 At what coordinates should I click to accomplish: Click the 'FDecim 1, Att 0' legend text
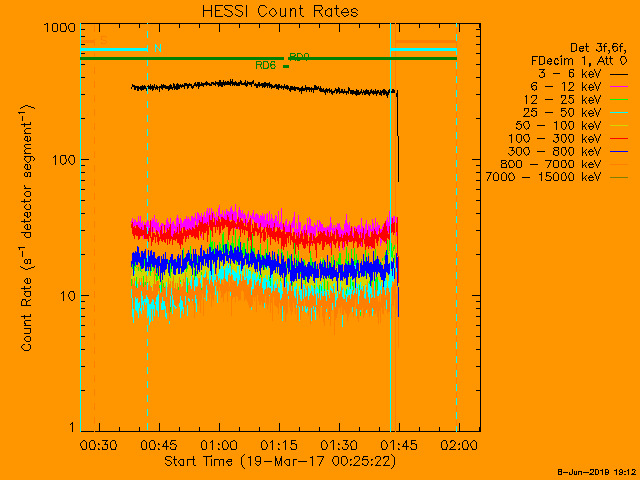pos(579,61)
